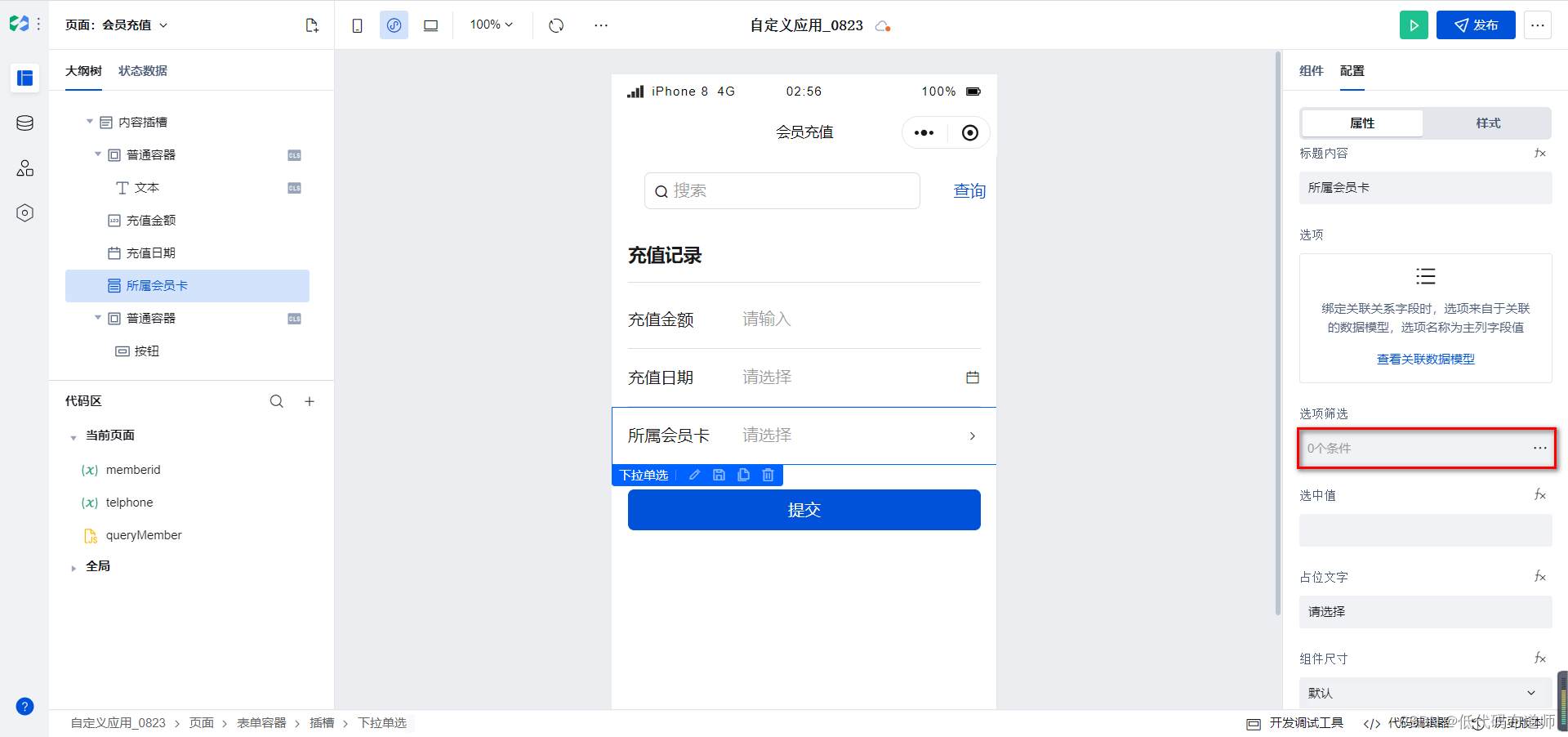The width and height of the screenshot is (1568, 737).
Task: Select the 充值金额 tree item
Action: (187, 221)
